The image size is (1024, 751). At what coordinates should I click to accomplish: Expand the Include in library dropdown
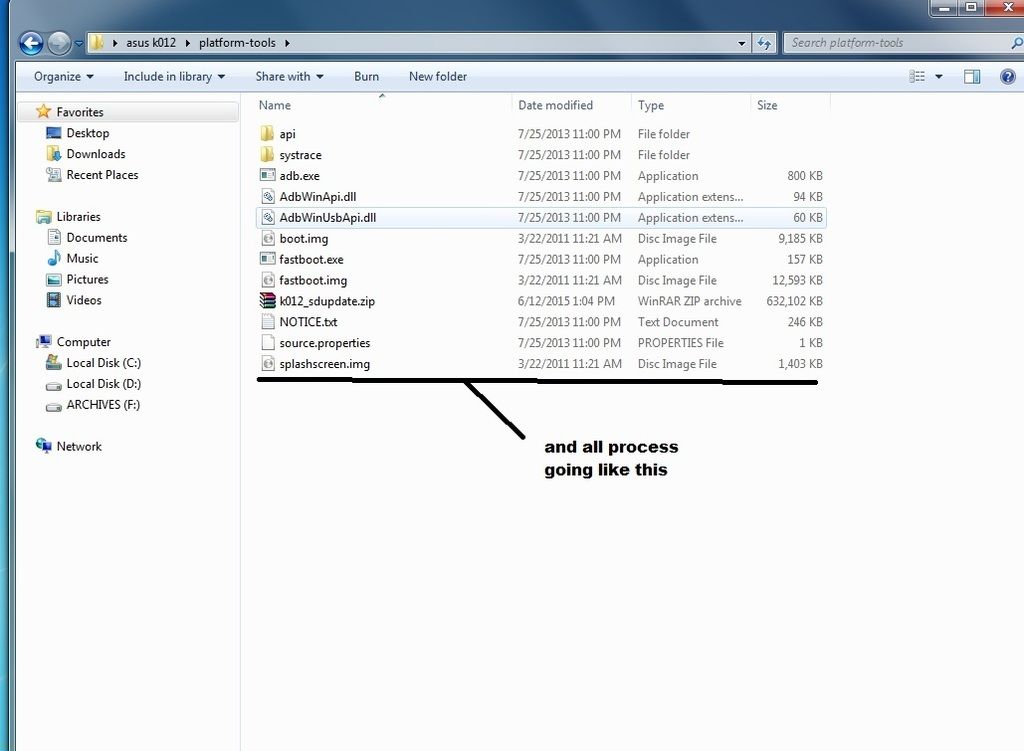pyautogui.click(x=174, y=76)
